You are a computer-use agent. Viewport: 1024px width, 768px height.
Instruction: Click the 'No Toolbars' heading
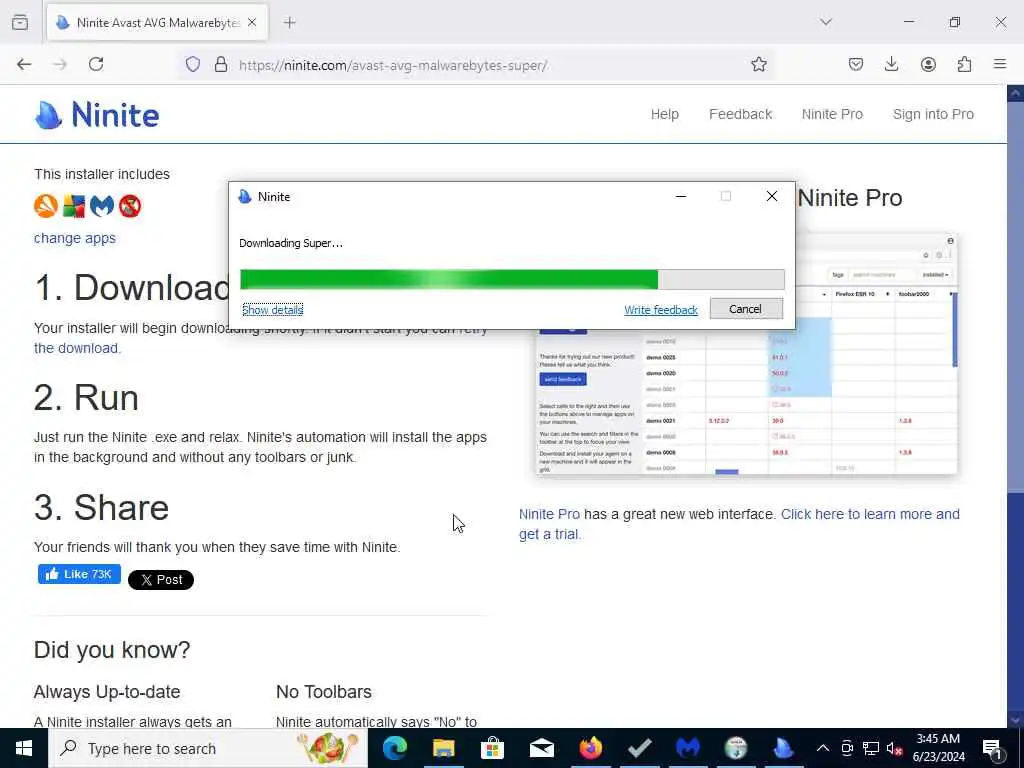324,692
